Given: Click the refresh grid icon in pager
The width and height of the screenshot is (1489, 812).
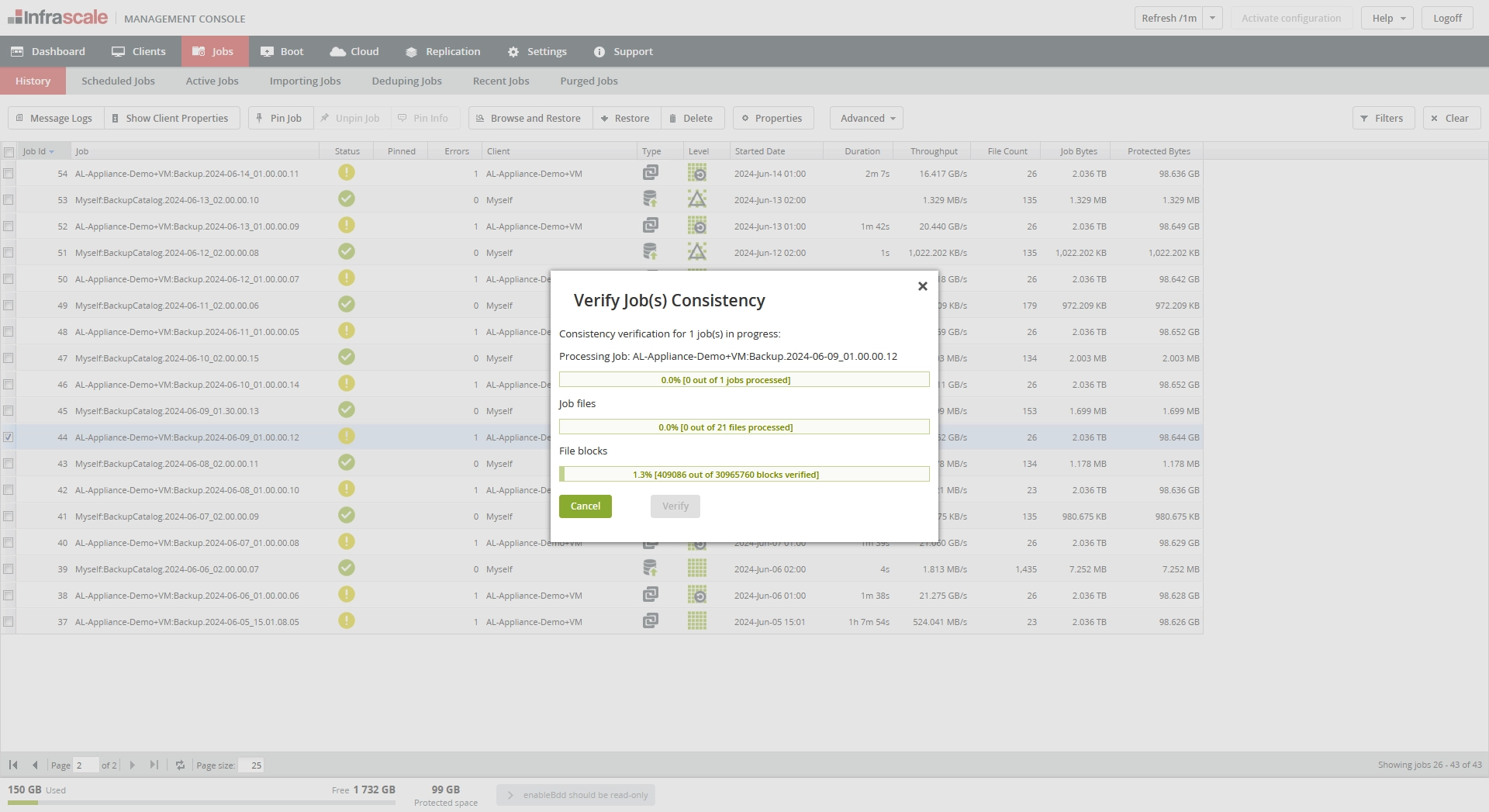Looking at the screenshot, I should click(180, 765).
